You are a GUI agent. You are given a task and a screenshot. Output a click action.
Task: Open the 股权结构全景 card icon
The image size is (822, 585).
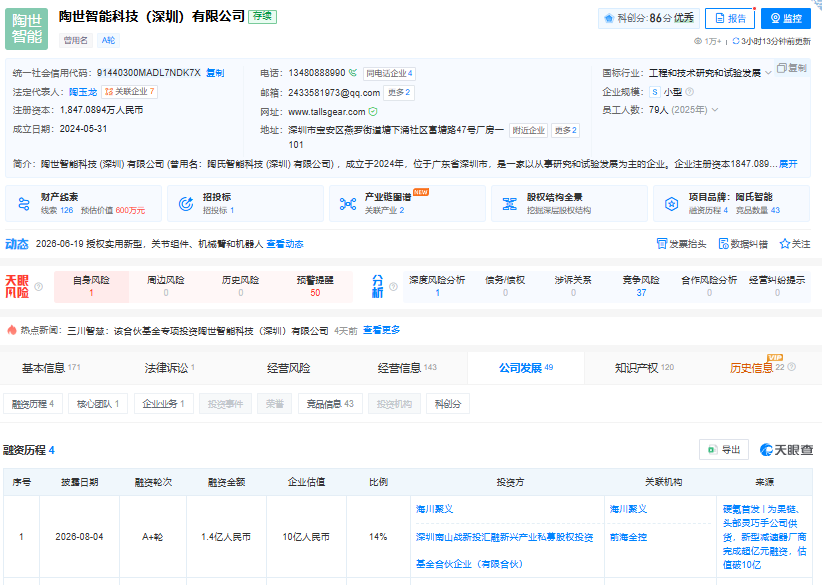(510, 203)
